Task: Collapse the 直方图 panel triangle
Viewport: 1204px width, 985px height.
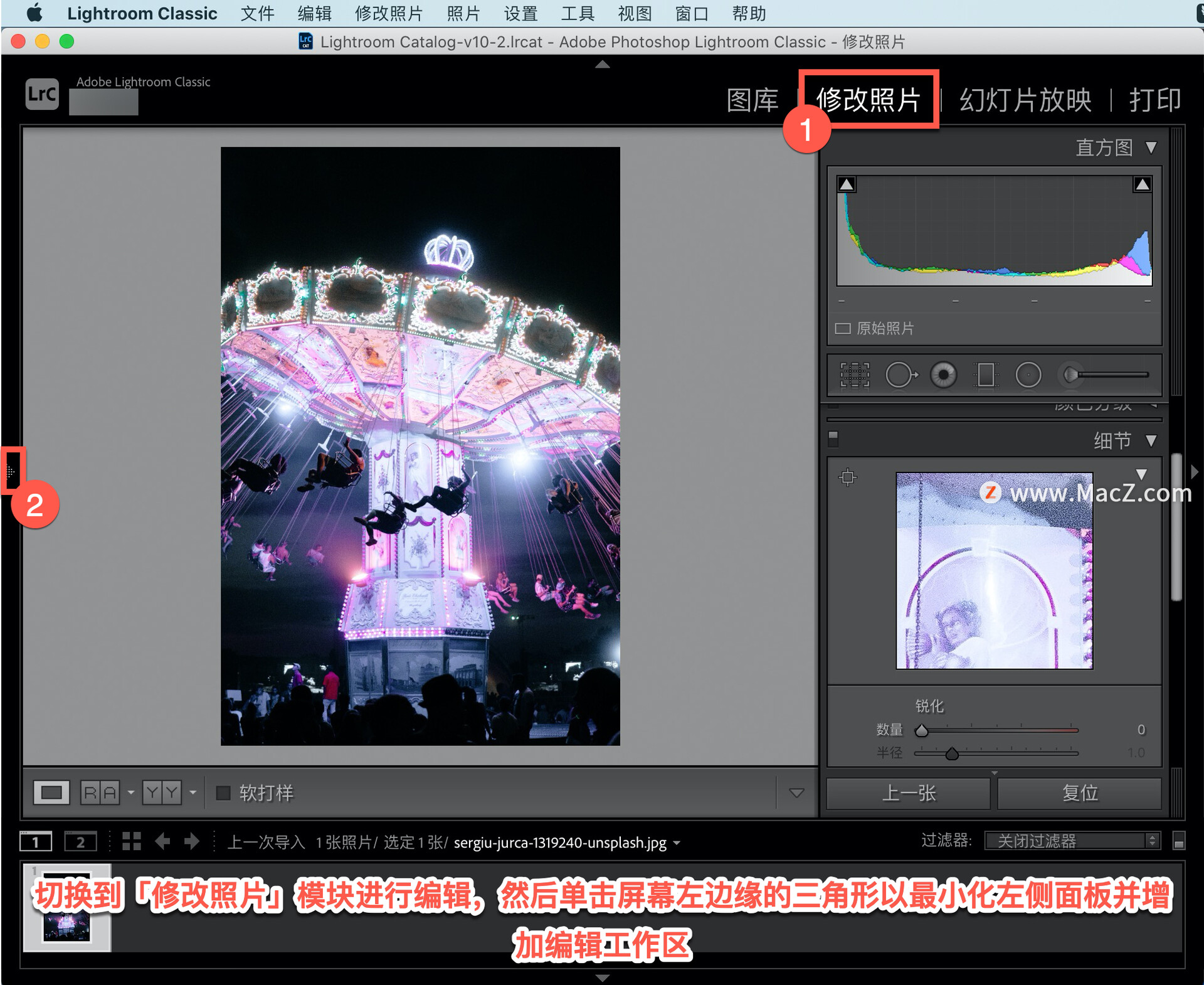Action: (x=1151, y=148)
